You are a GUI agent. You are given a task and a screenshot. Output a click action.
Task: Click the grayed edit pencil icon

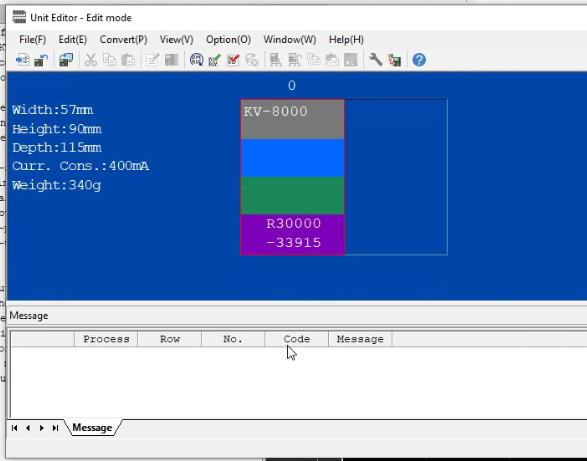pos(152,60)
